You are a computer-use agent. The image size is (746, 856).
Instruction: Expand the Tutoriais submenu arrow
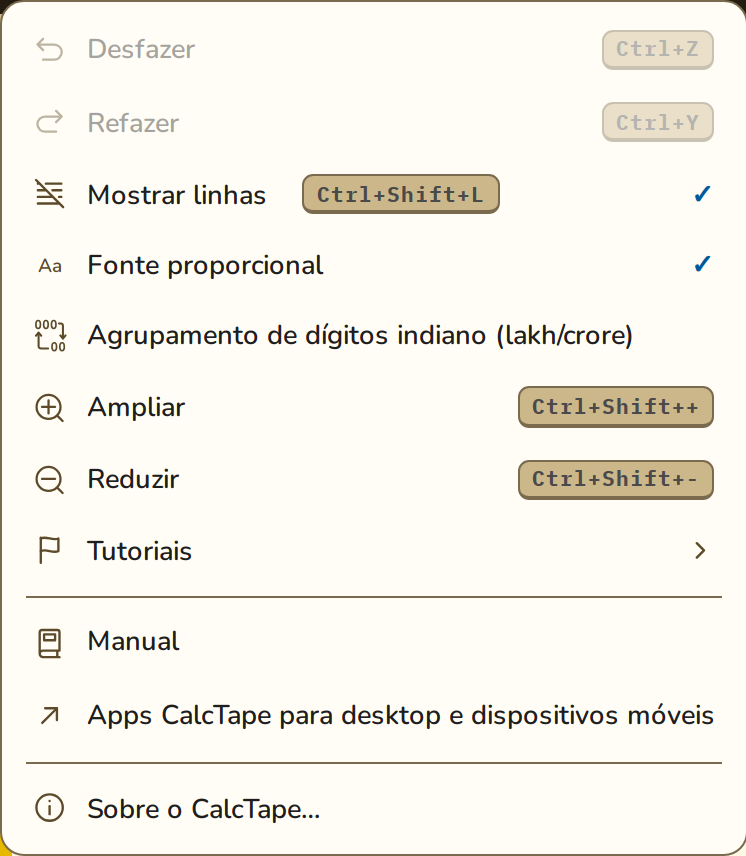[x=701, y=550]
